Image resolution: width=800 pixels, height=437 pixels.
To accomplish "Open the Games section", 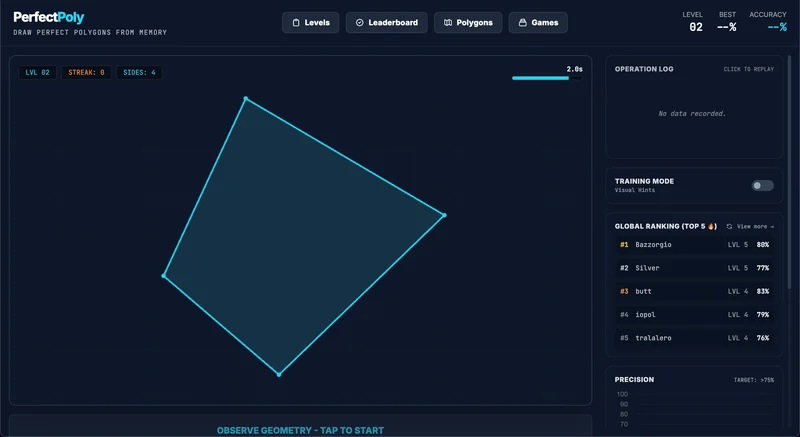I will [x=538, y=22].
